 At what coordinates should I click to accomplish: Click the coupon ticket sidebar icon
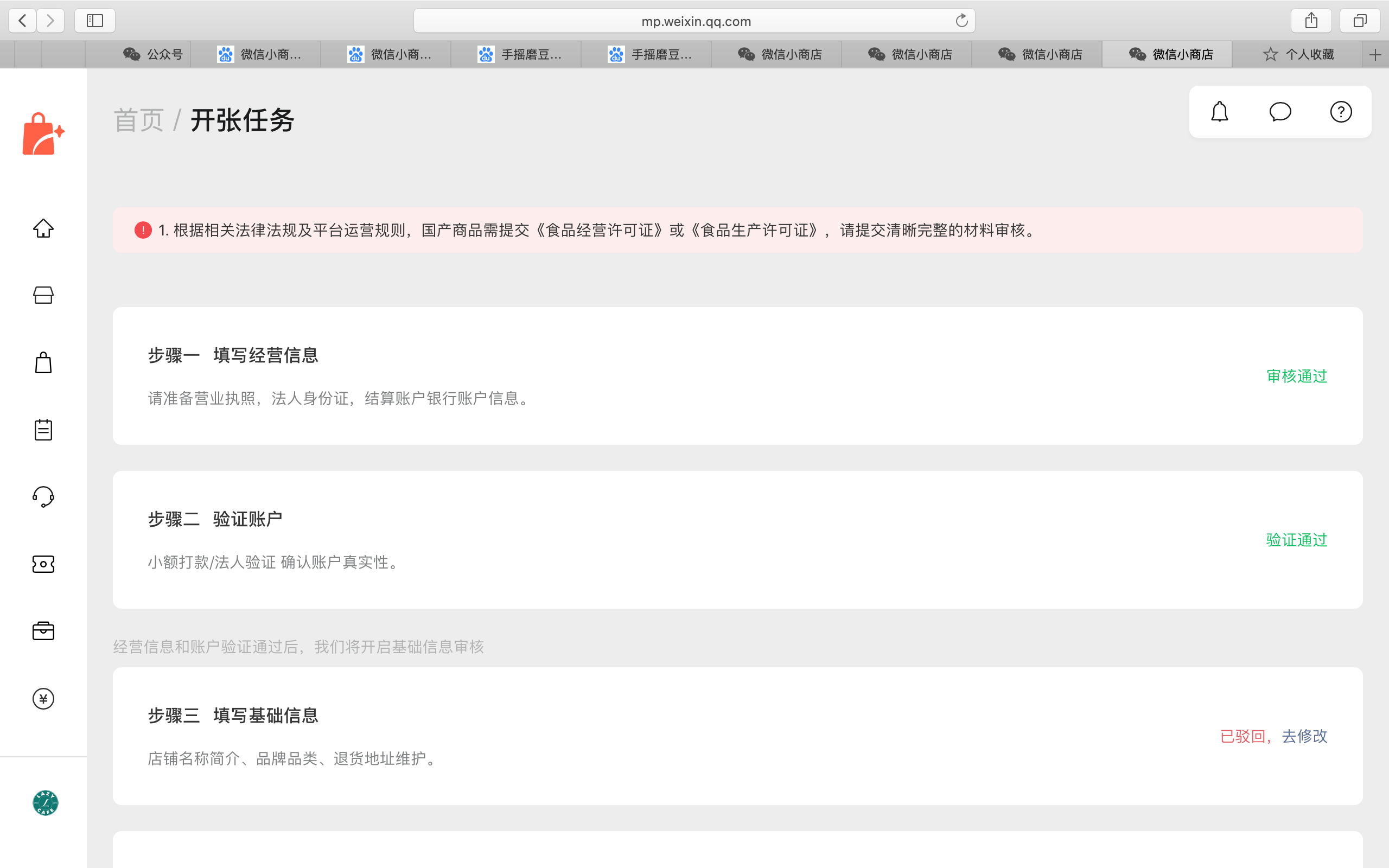pos(43,564)
